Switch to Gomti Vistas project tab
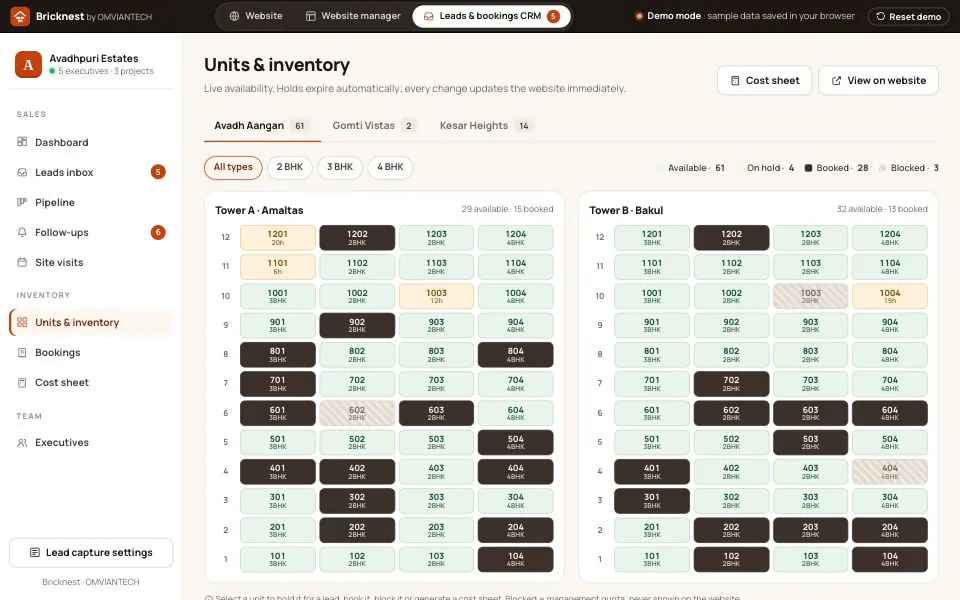Image resolution: width=960 pixels, height=600 pixels. (375, 126)
